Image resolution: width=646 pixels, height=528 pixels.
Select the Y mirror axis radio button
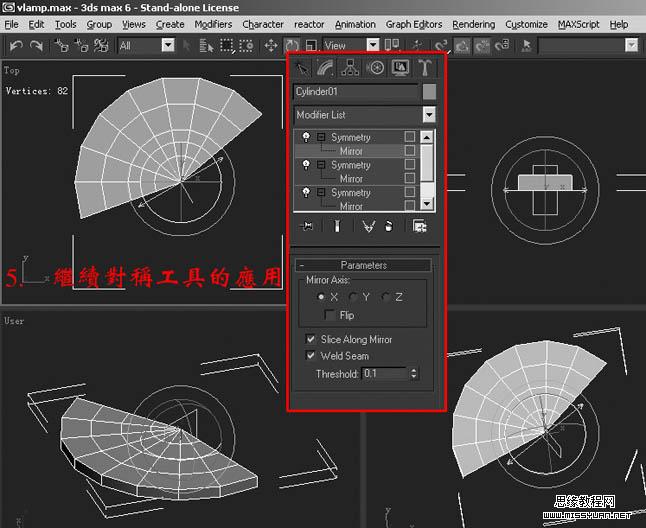click(353, 297)
